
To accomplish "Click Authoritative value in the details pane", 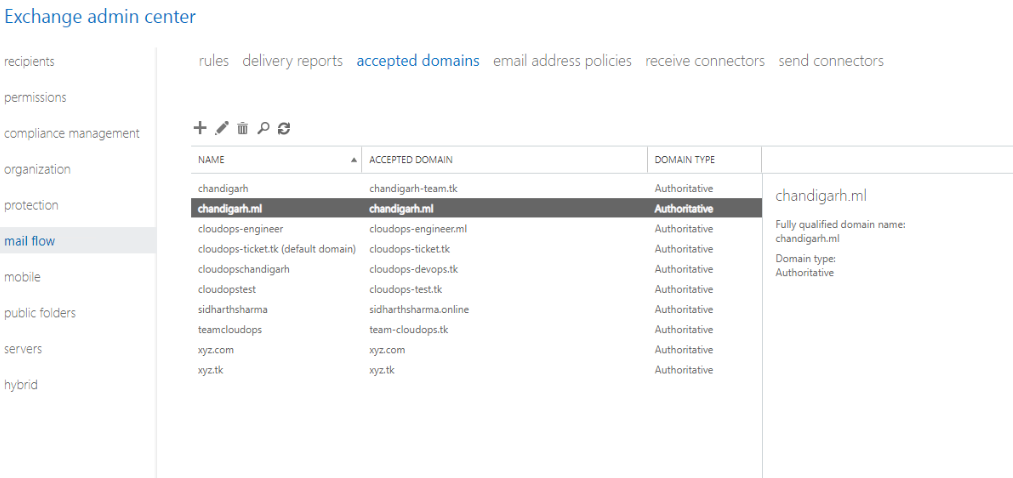I will click(804, 273).
